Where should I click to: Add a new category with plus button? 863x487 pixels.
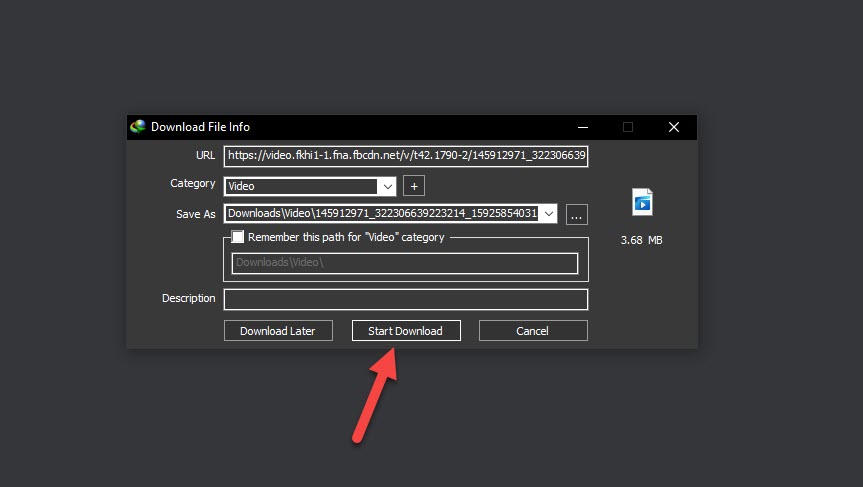[414, 186]
